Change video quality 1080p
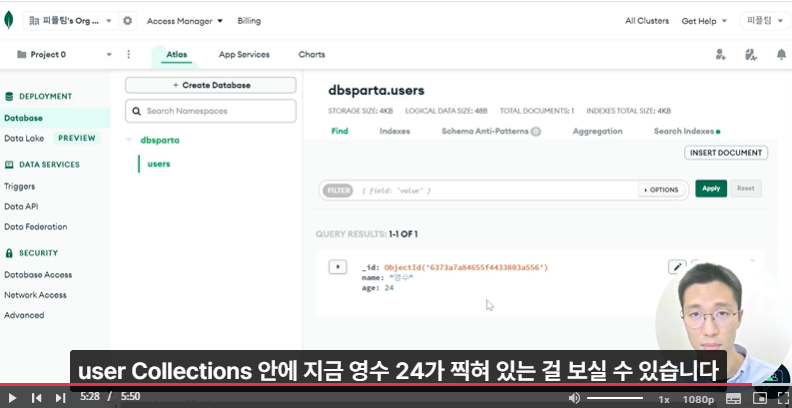 (699, 399)
